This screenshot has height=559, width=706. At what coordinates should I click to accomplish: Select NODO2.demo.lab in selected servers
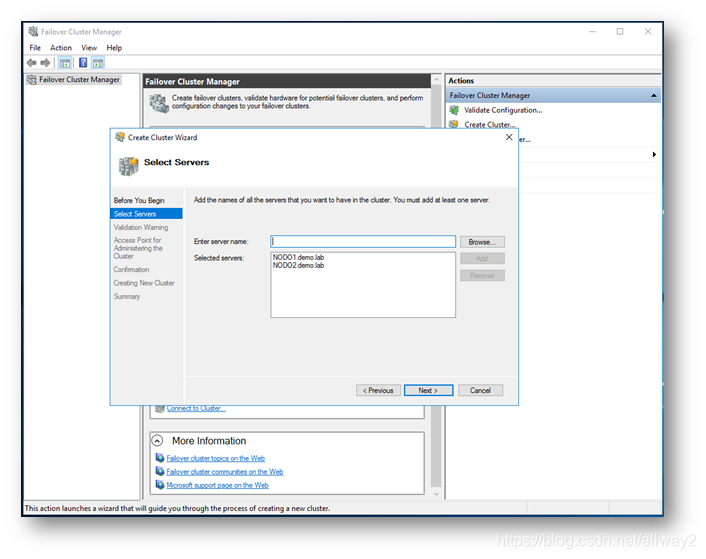click(299, 266)
